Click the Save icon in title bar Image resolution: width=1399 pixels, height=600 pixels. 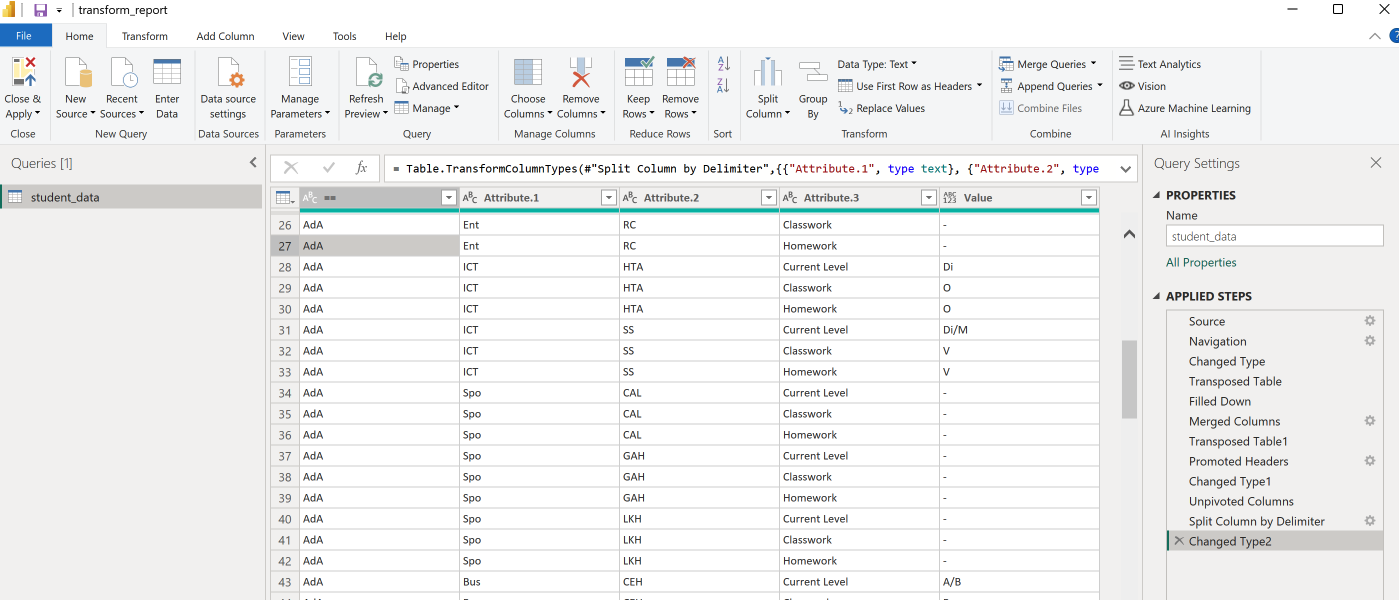pos(40,10)
